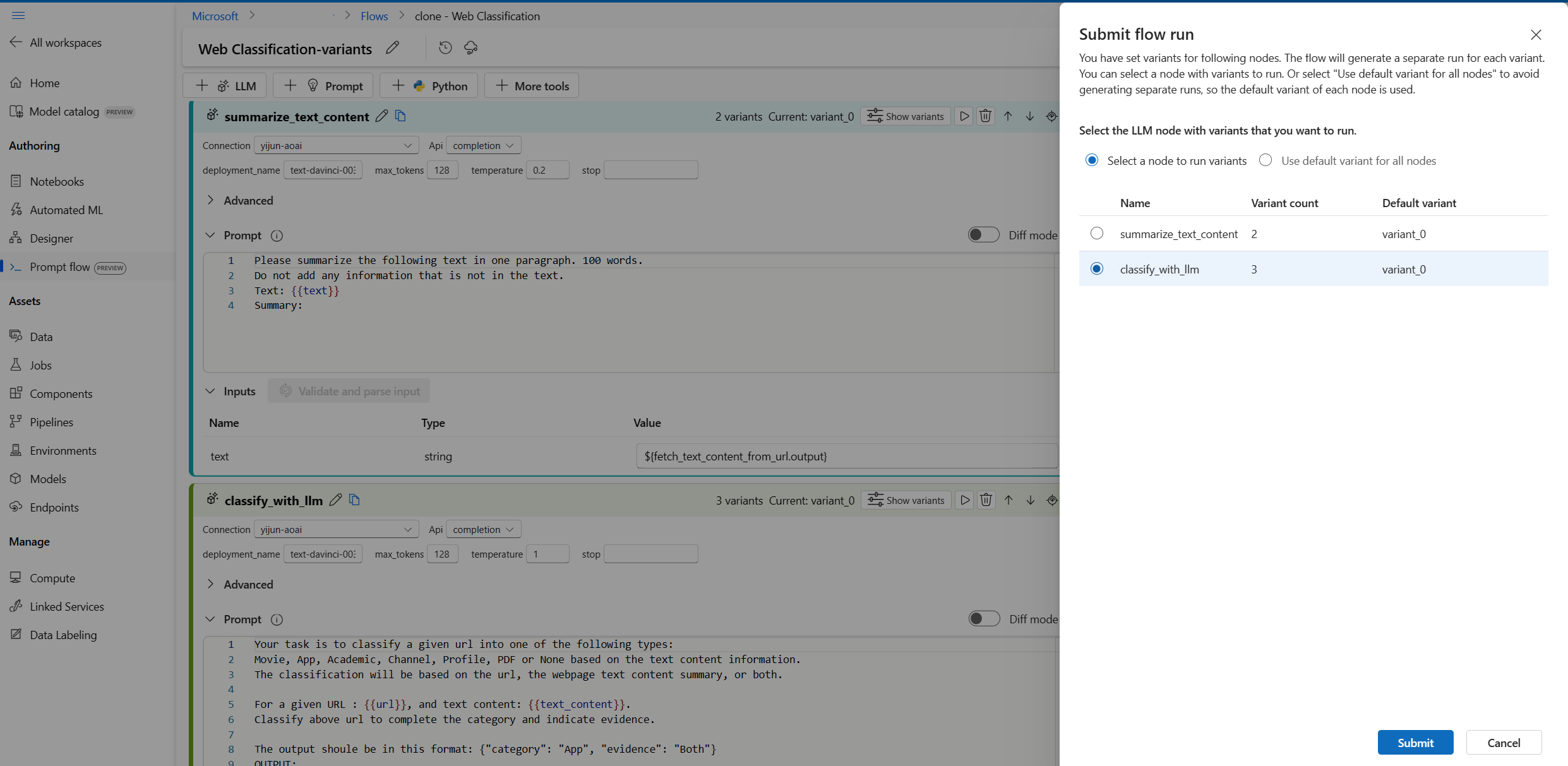This screenshot has width=1568, height=766.
Task: Click the Flows breadcrumb link
Action: 374,16
